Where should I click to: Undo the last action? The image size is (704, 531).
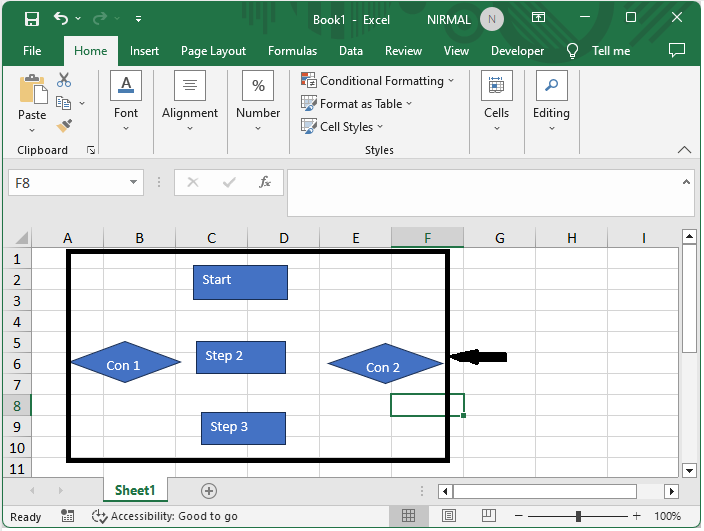point(61,18)
